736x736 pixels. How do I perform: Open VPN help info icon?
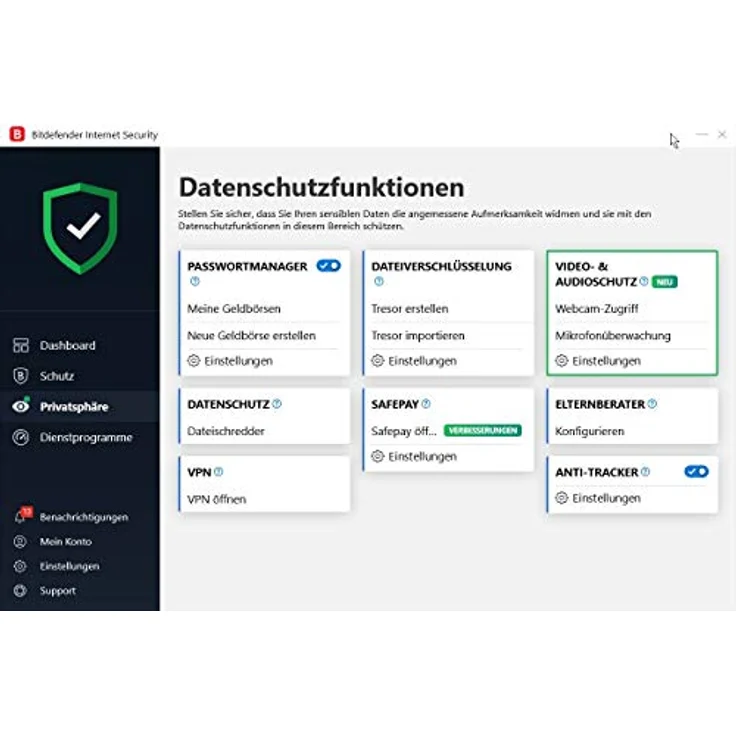coord(219,472)
